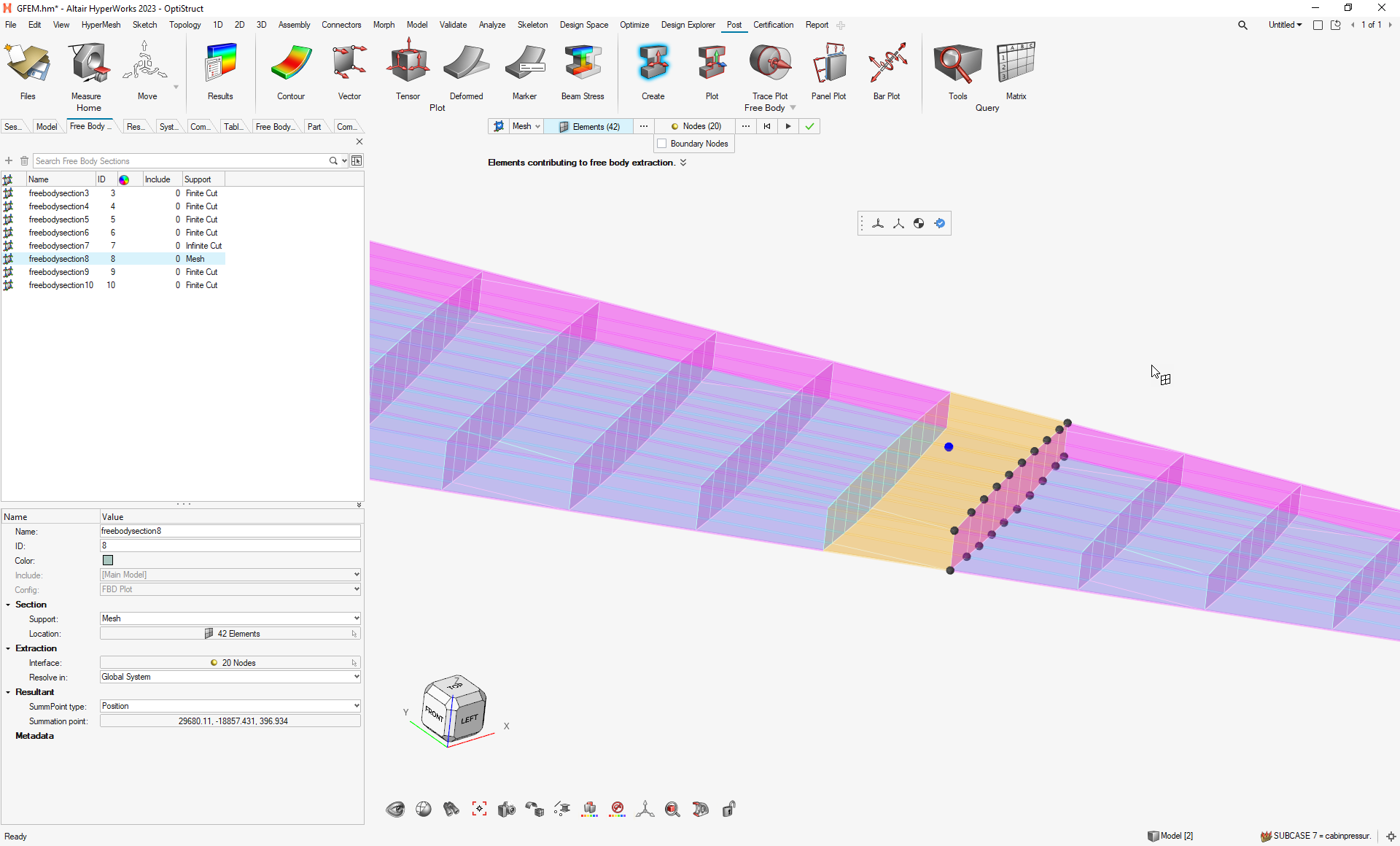The height and width of the screenshot is (846, 1400).
Task: Switch to the Model browser tab
Action: tap(47, 127)
